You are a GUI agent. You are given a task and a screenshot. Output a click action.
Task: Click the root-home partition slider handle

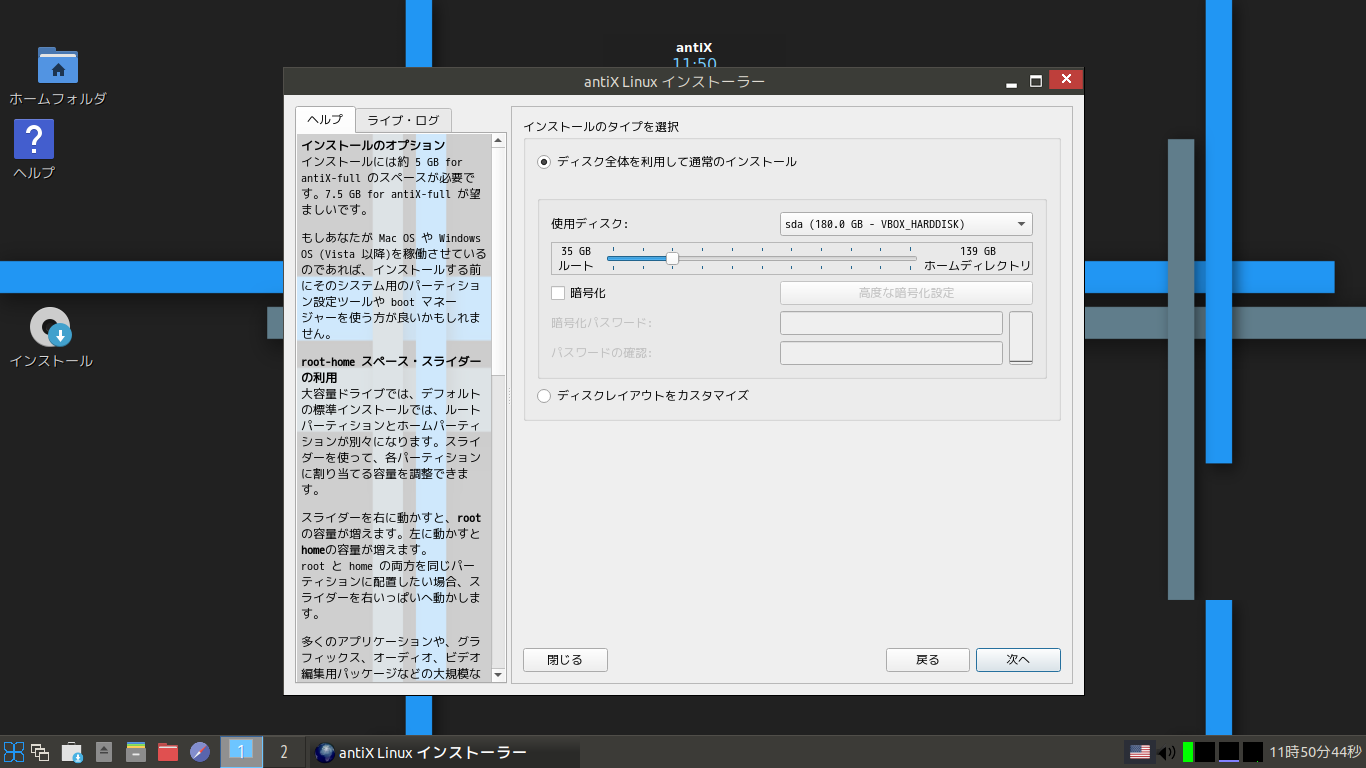pos(672,258)
